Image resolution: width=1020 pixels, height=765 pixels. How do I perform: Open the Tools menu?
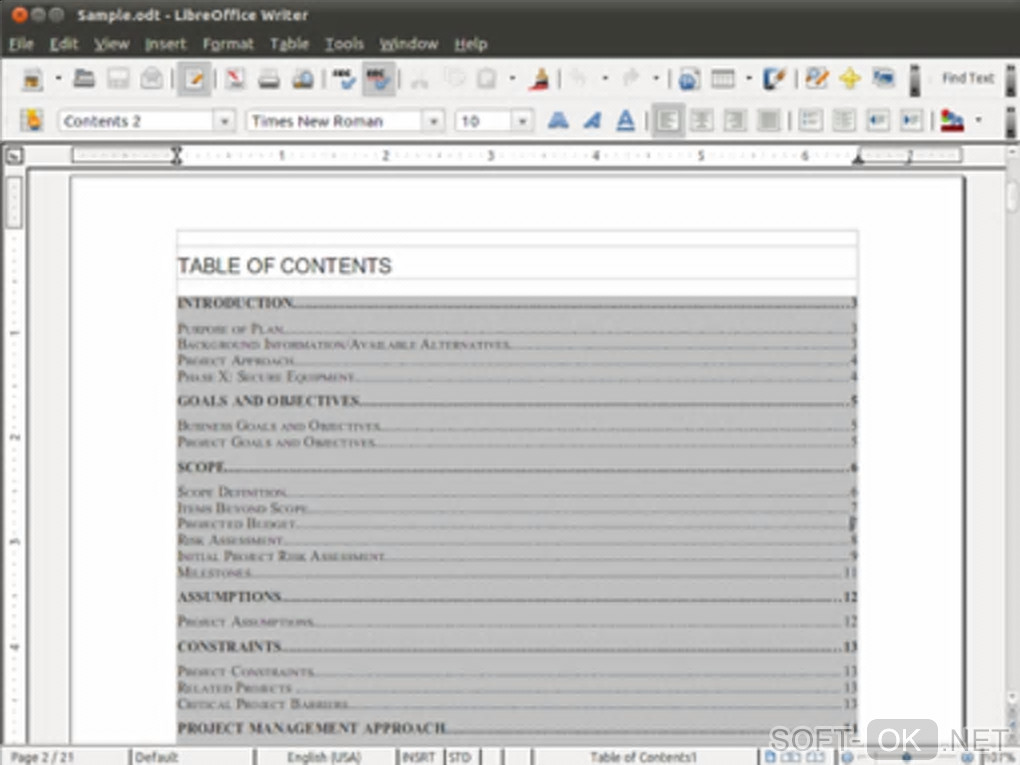pyautogui.click(x=344, y=44)
